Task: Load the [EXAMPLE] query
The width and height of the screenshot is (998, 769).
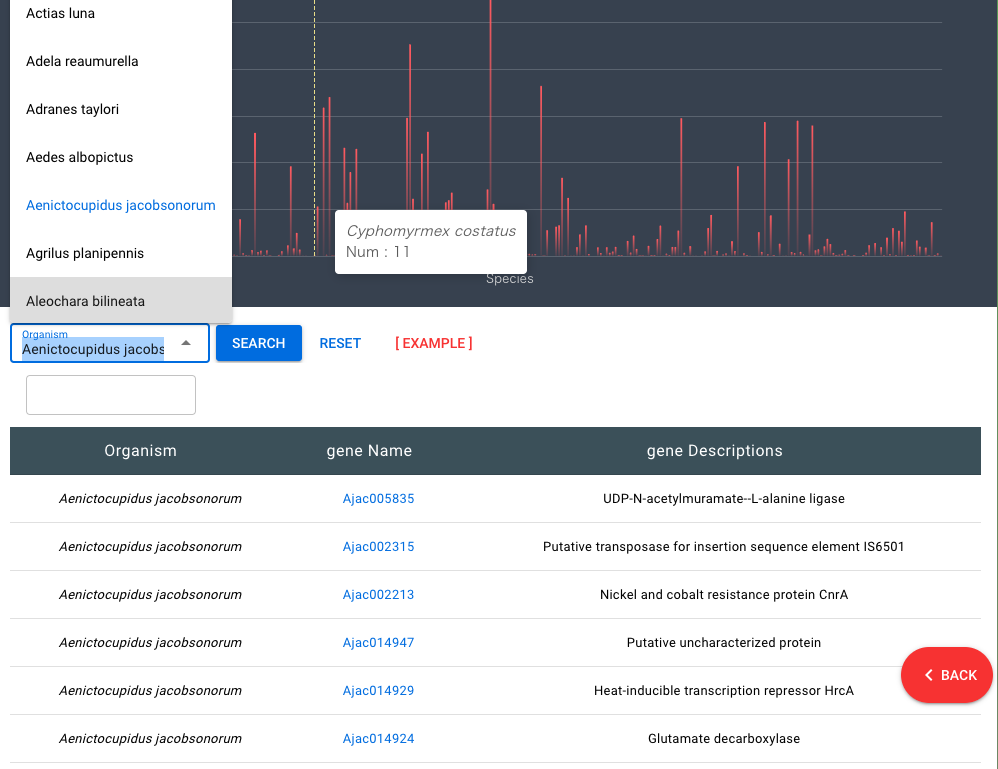Action: coord(433,343)
